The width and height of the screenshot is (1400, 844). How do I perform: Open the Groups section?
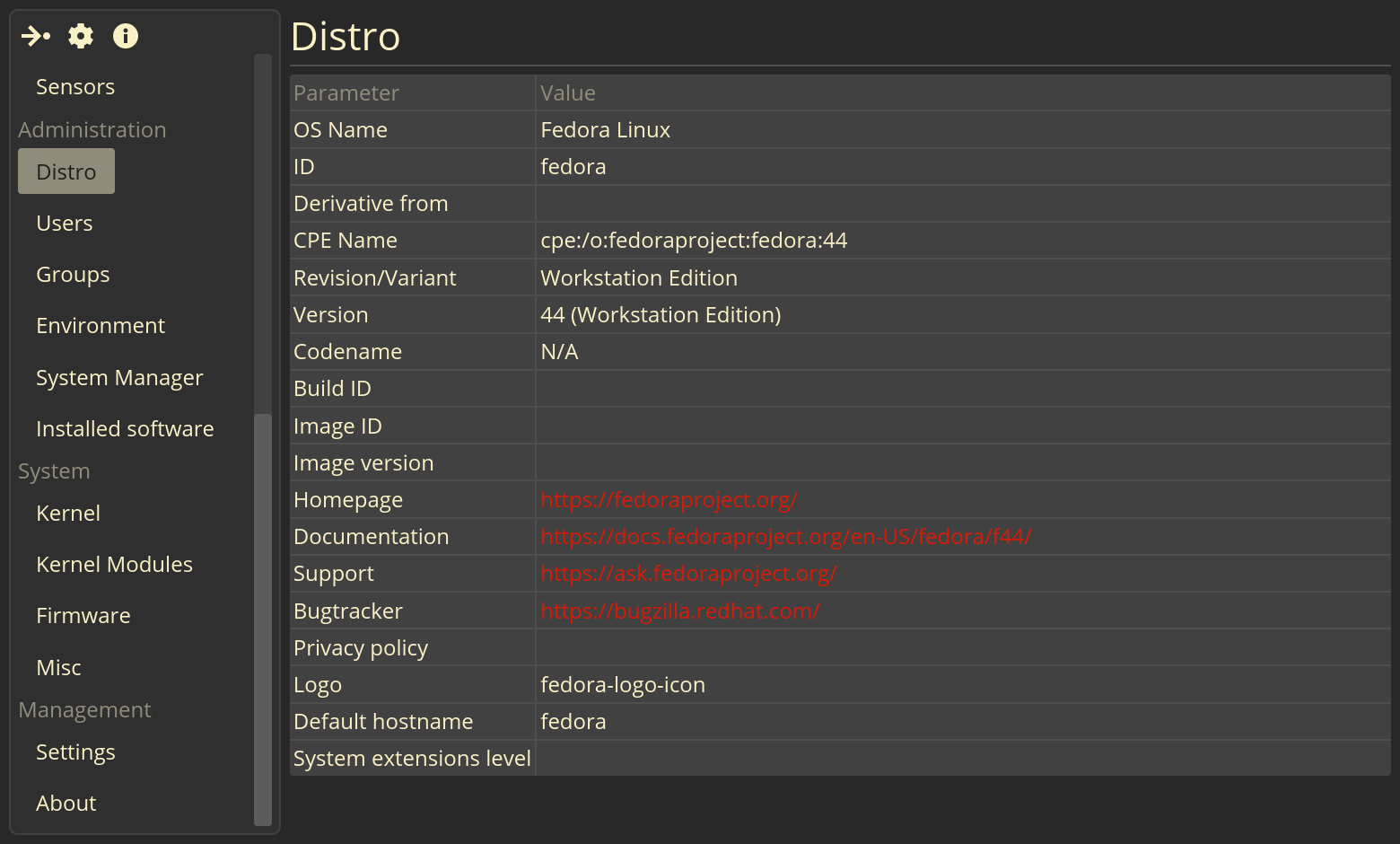coord(73,275)
